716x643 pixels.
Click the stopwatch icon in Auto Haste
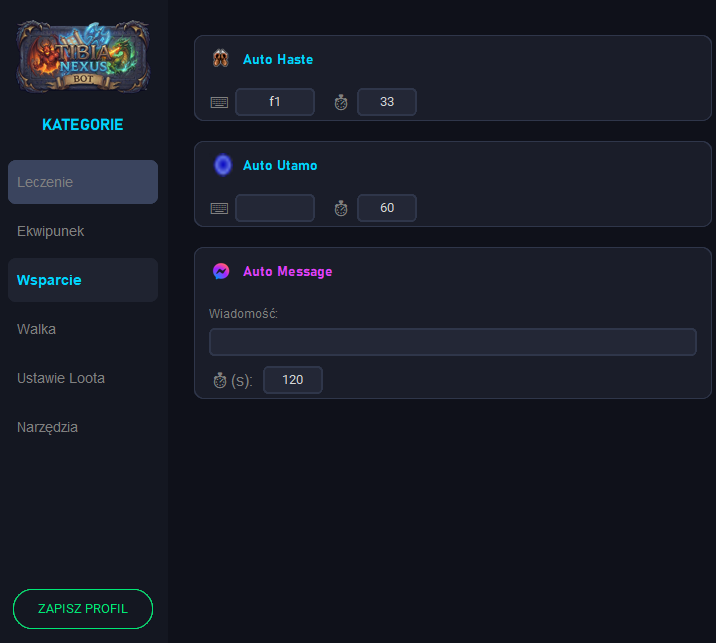point(341,102)
